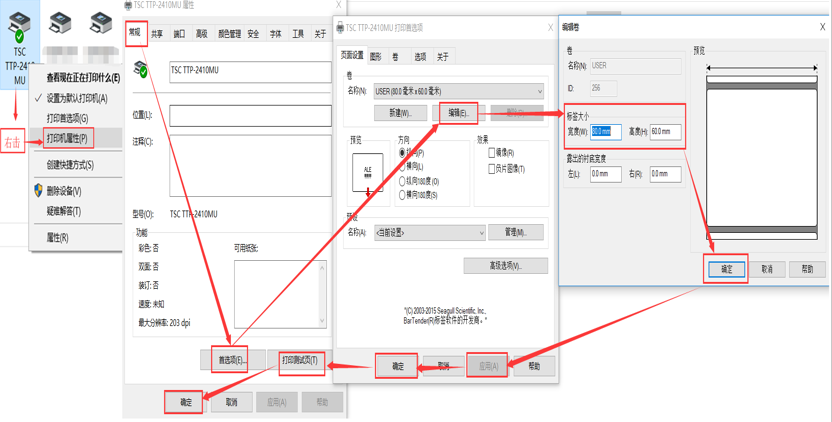Click the ALE orientation preview thumbnail
The width and height of the screenshot is (832, 422).
[367, 174]
